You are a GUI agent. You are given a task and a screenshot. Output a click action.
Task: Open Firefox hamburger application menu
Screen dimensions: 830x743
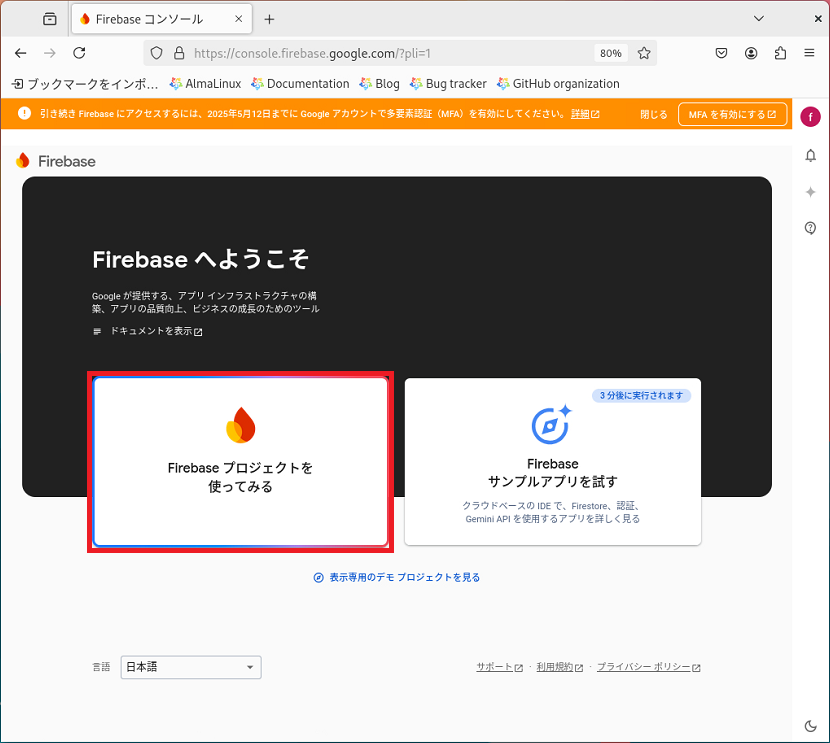tap(809, 53)
